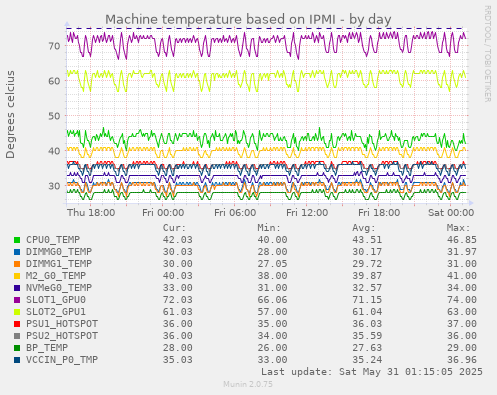Click the VCCIN_P0_TMP legend label
The height and width of the screenshot is (395, 497).
(x=62, y=360)
